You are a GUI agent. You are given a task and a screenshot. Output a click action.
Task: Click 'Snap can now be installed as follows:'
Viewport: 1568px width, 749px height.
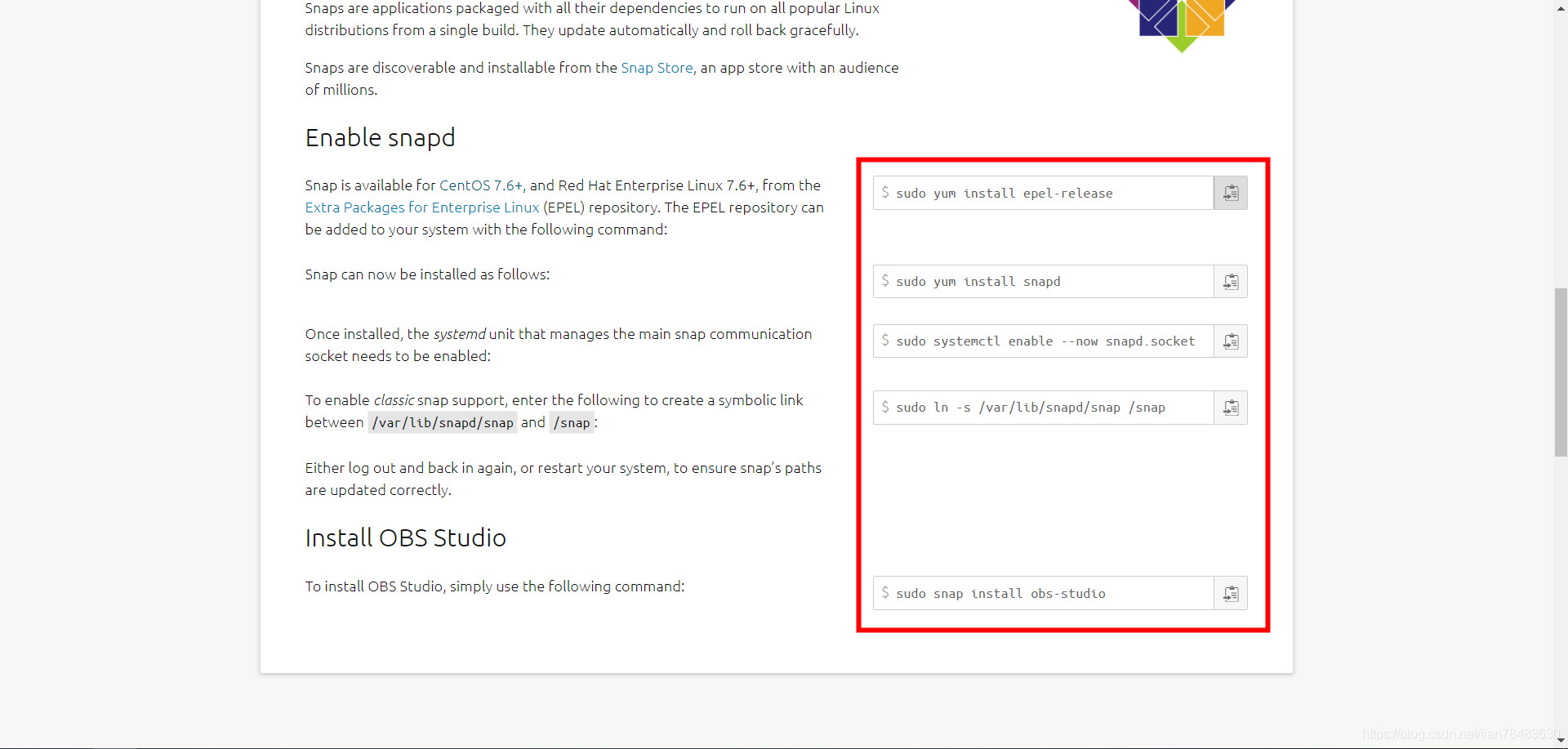(x=427, y=274)
